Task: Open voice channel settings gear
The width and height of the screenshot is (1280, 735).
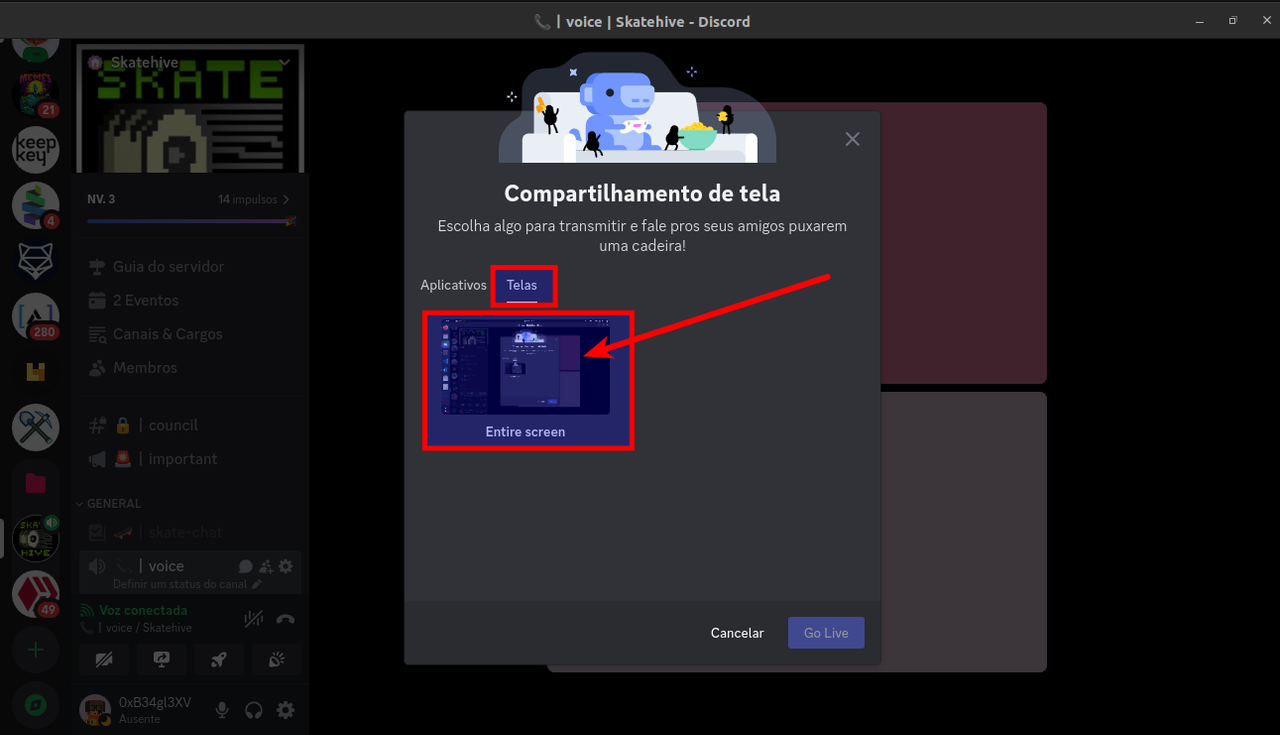Action: [x=286, y=566]
